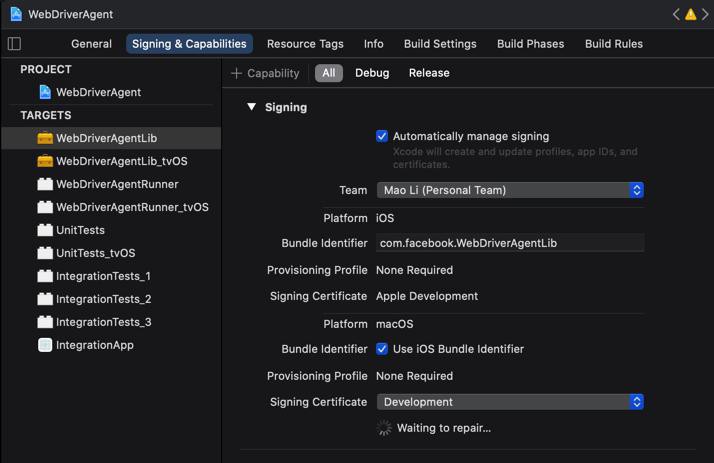Image resolution: width=714 pixels, height=463 pixels.
Task: Click the TARGETS section header
Action: pos(46,115)
